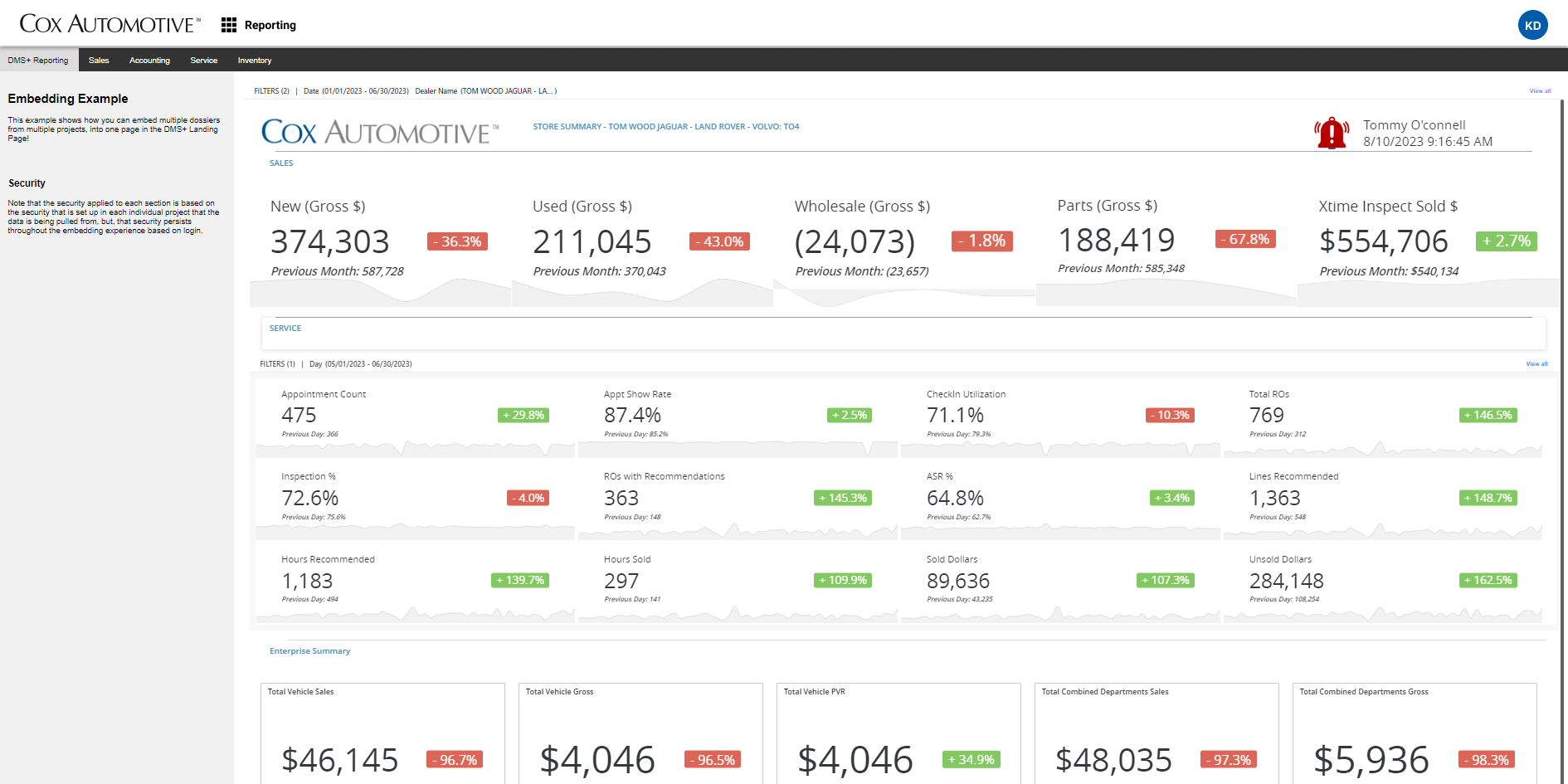Click the -36.3% badge for New Gross

(x=457, y=241)
